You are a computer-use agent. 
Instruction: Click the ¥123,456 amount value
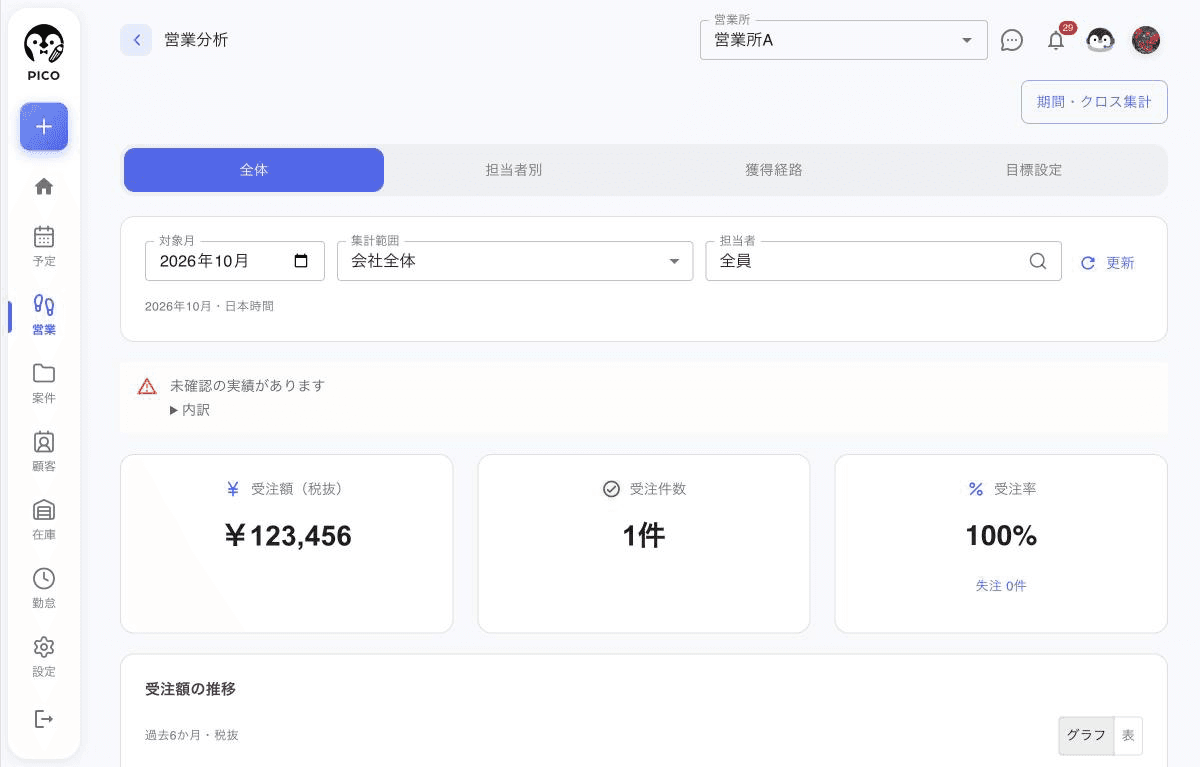pyautogui.click(x=287, y=536)
